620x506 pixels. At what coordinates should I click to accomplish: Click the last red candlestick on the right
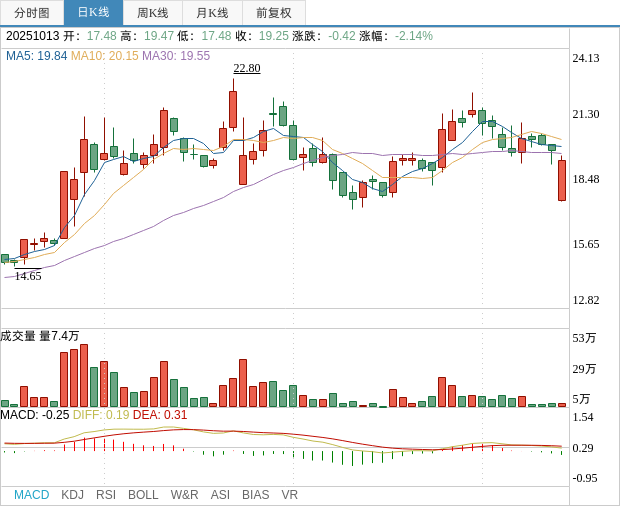pos(562,180)
